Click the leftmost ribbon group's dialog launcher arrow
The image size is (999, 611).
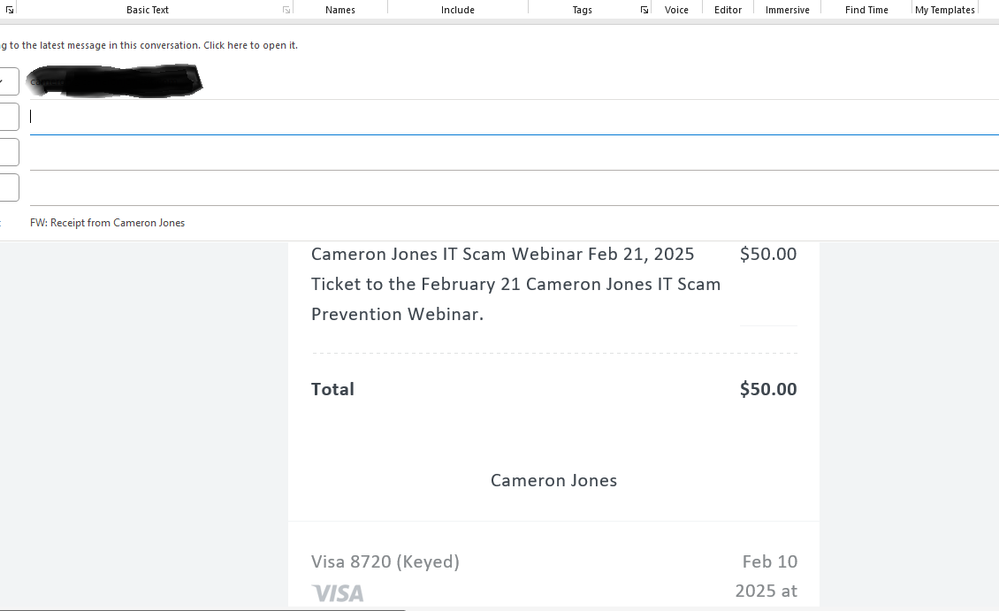tap(10, 10)
